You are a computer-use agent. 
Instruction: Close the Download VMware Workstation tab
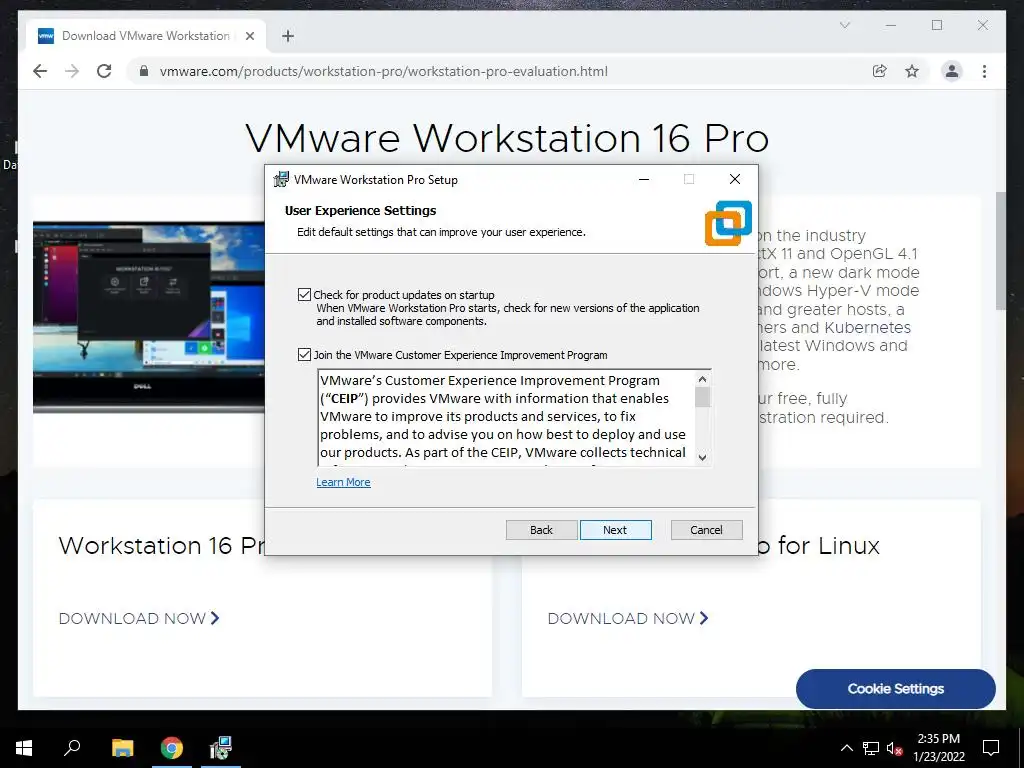point(249,36)
